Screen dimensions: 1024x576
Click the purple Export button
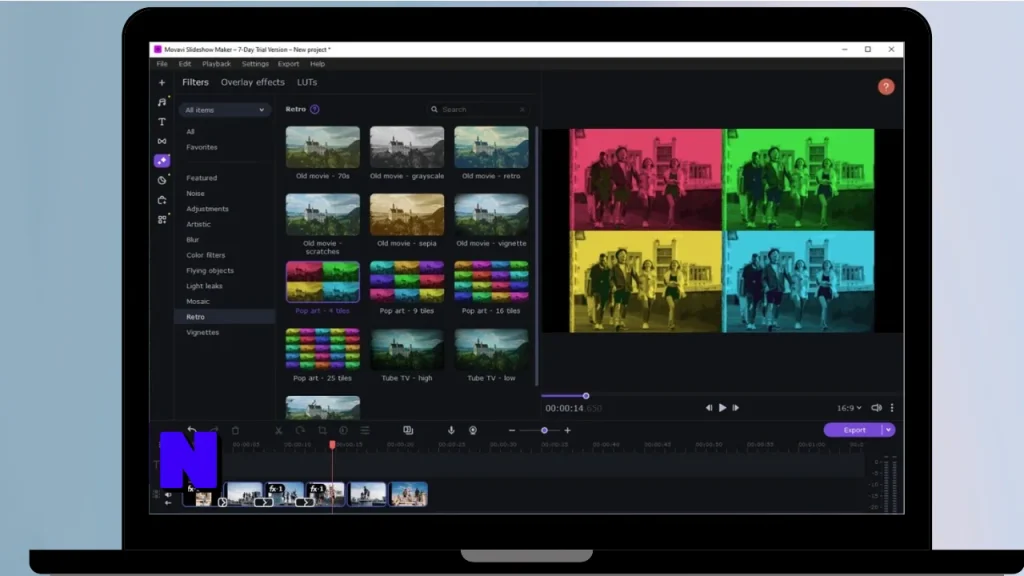[854, 430]
